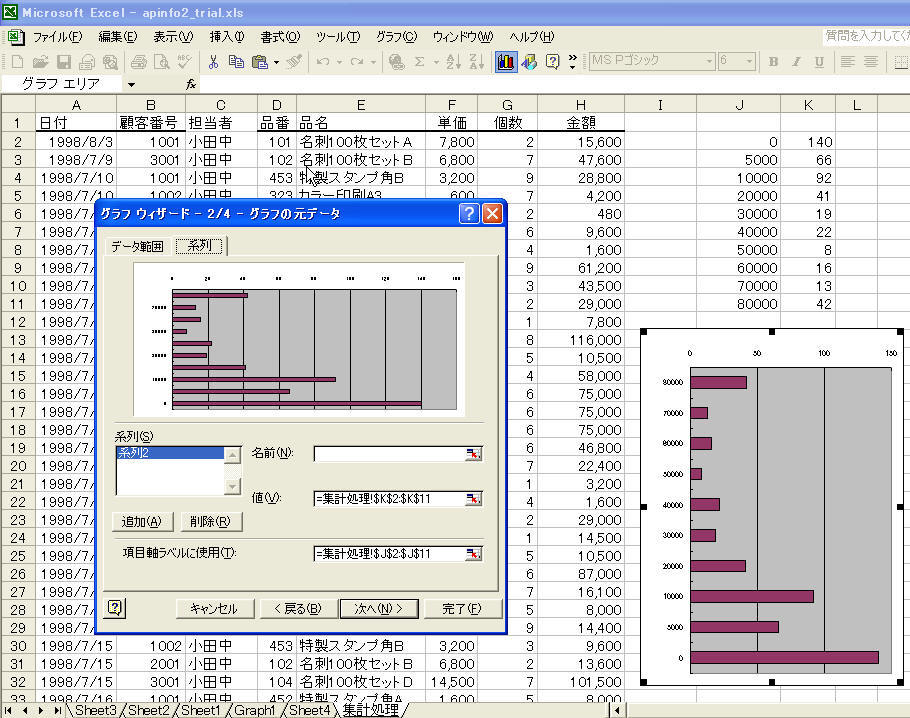The image size is (910, 718).
Task: Click the AutoSum sigma icon
Action: [x=419, y=62]
